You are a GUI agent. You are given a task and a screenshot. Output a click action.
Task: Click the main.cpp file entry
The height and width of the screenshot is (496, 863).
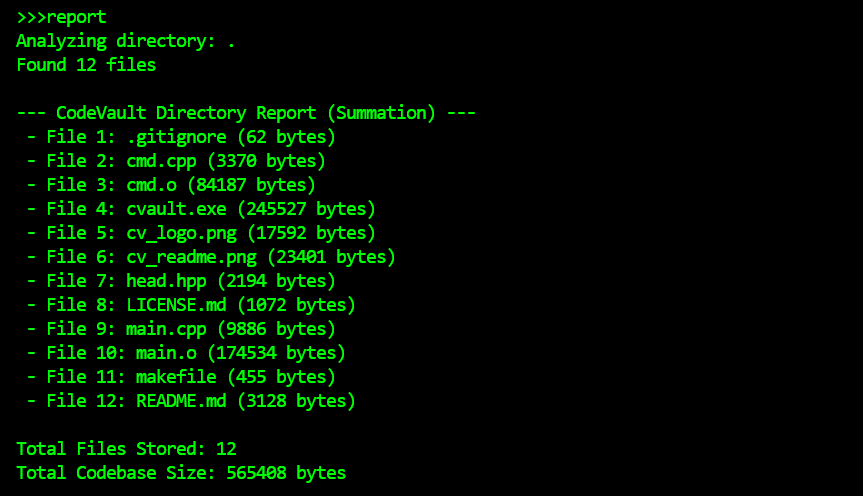(181, 329)
